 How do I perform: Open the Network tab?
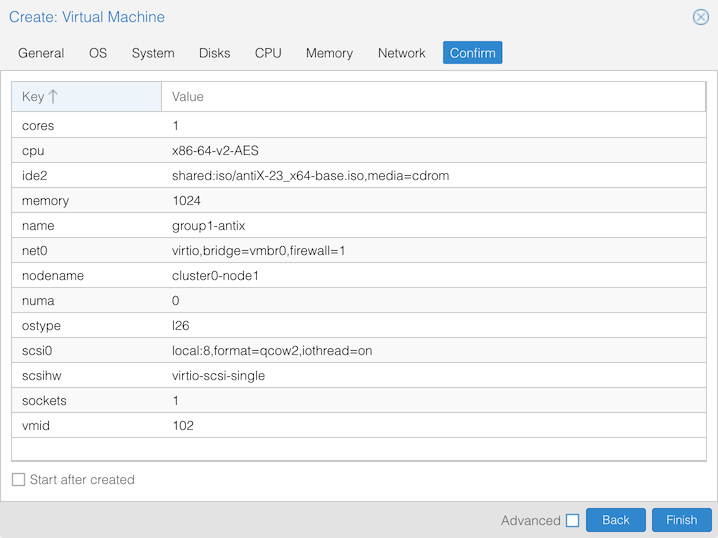tap(401, 53)
